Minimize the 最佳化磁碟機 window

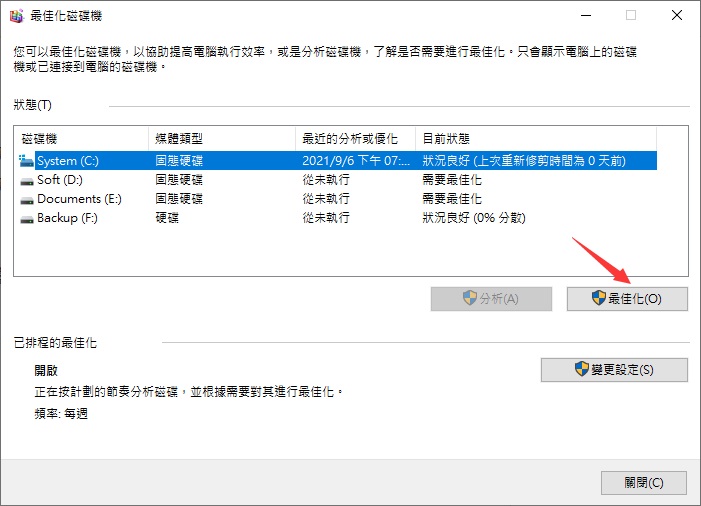coord(586,15)
